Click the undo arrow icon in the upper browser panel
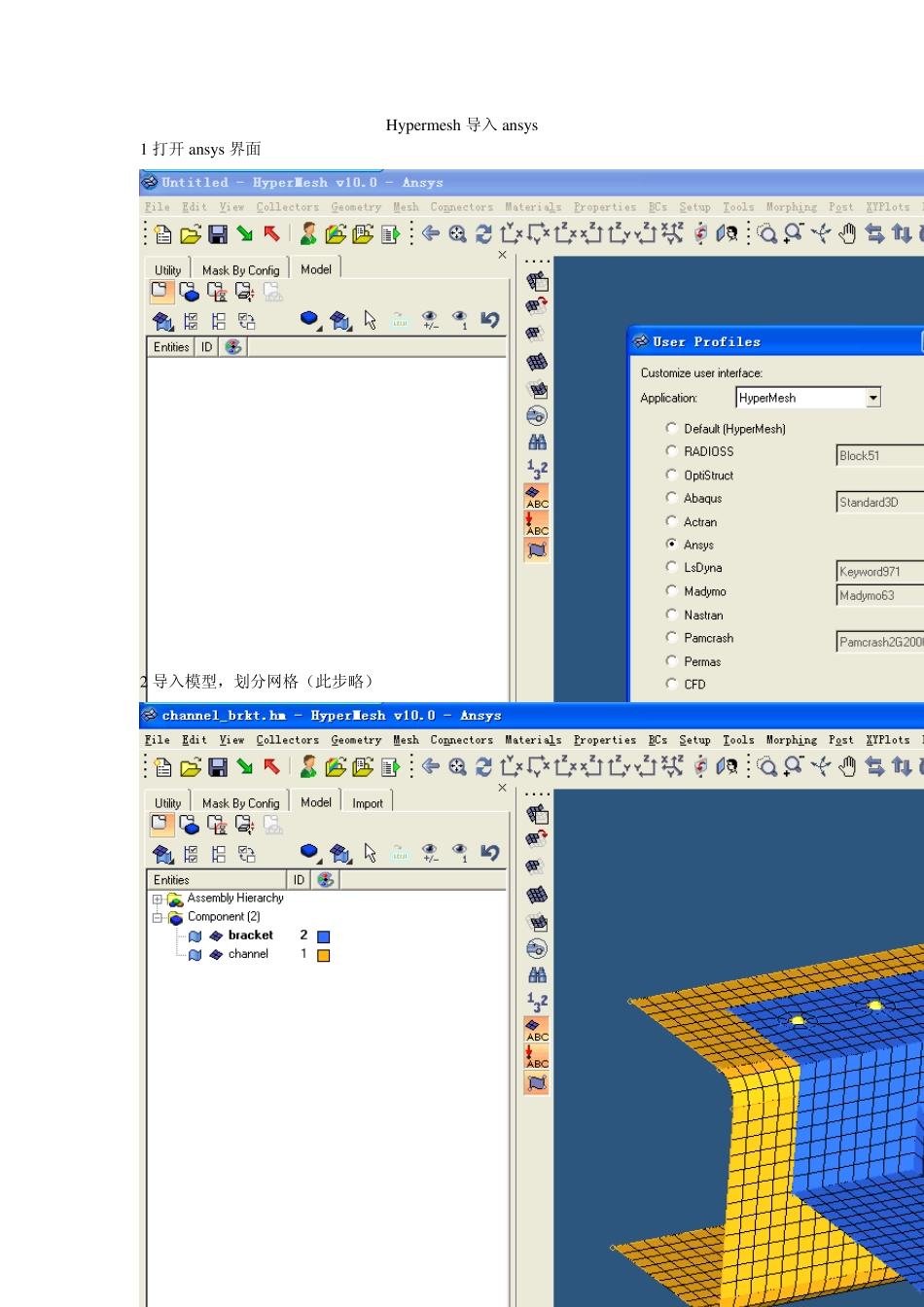 (490, 320)
